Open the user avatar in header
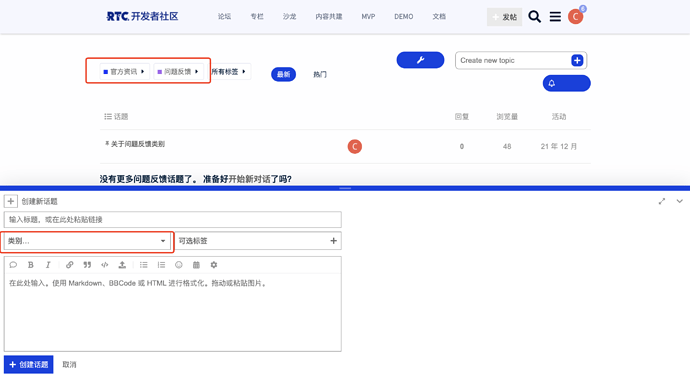 coord(575,17)
